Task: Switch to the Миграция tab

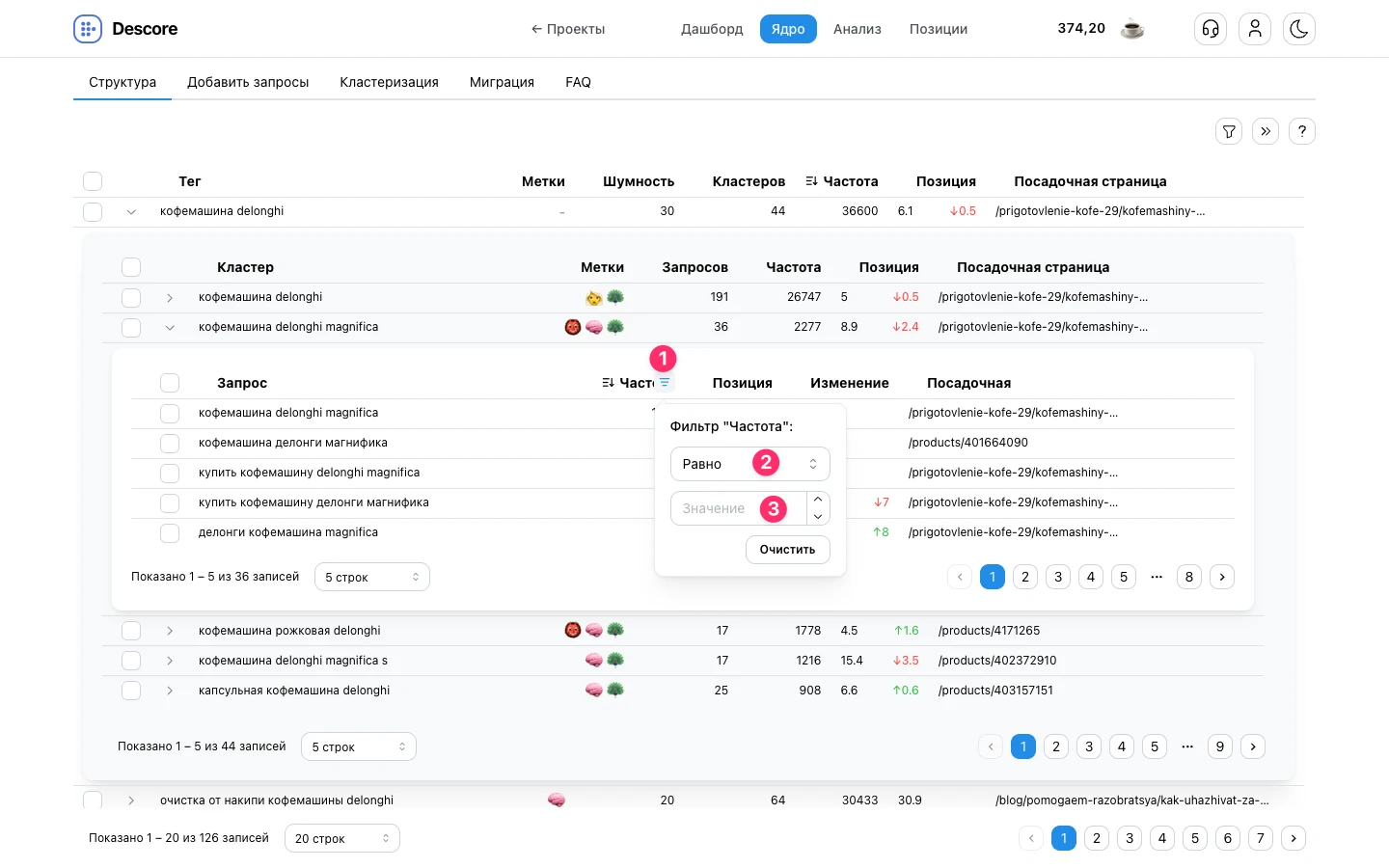Action: pos(502,82)
